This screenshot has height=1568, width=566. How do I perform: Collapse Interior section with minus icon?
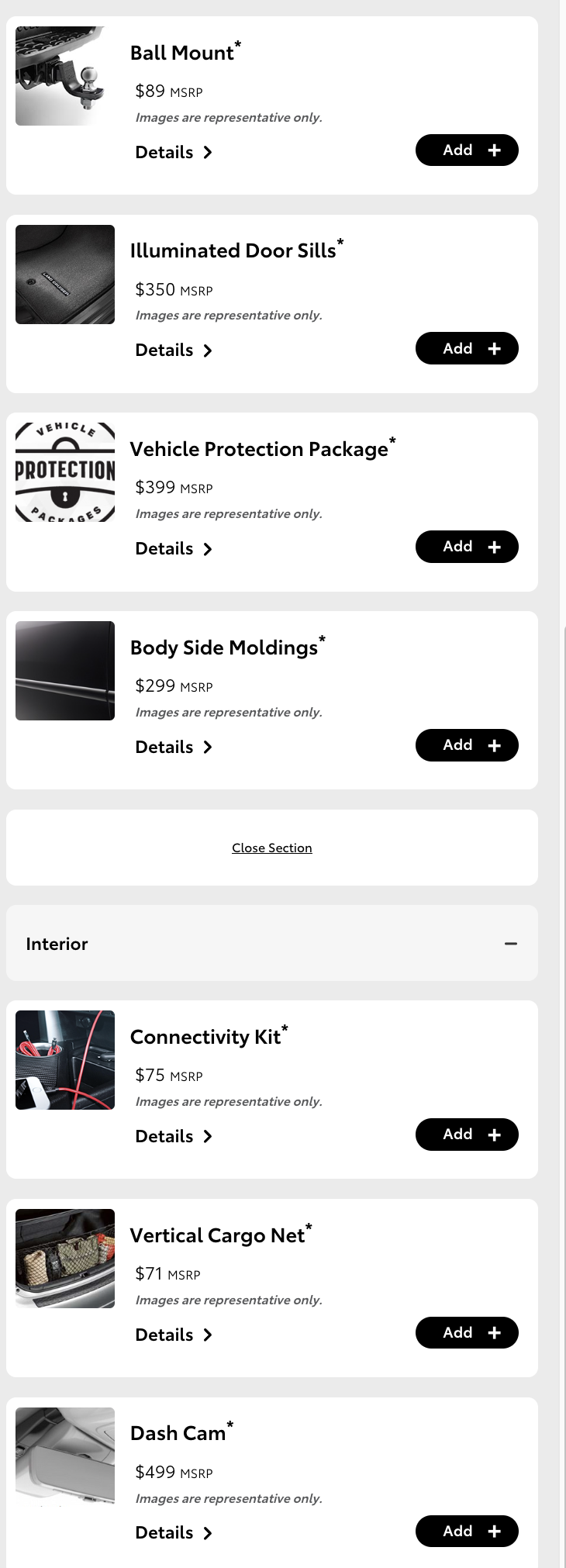[510, 944]
